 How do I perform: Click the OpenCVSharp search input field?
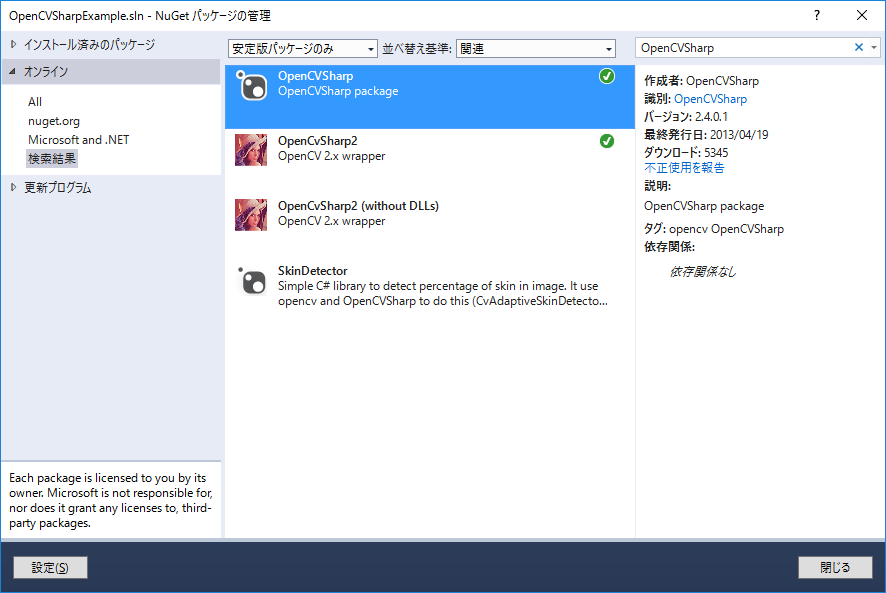click(x=743, y=48)
